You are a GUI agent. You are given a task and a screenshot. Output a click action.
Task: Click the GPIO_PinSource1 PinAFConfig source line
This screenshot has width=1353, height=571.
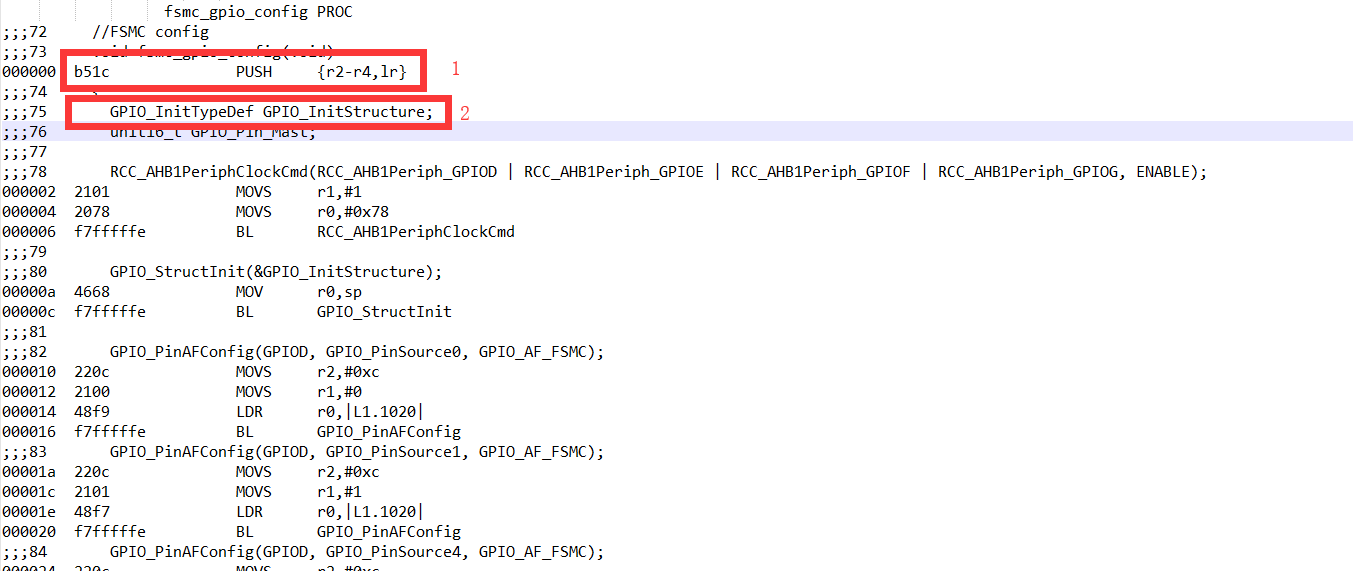pos(357,452)
